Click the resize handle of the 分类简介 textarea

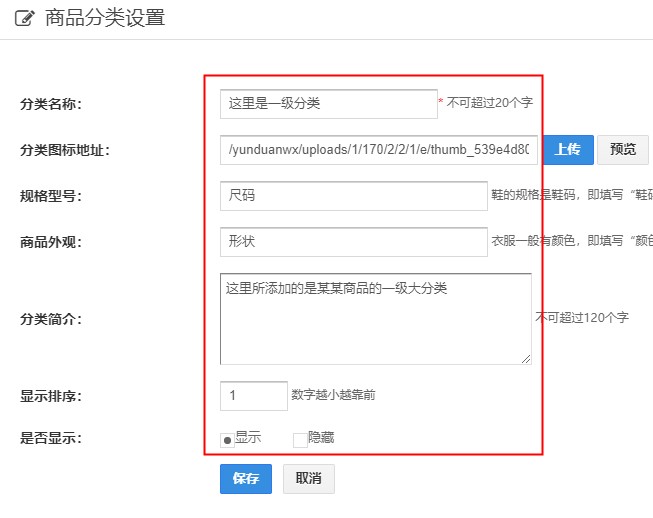[x=526, y=358]
